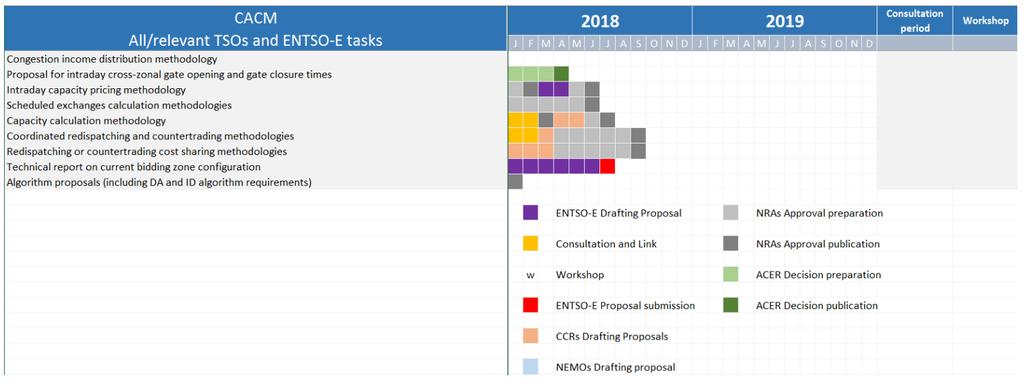
Task: Click the peach CCRs Drafting Proposals legend swatch
Action: (x=530, y=336)
